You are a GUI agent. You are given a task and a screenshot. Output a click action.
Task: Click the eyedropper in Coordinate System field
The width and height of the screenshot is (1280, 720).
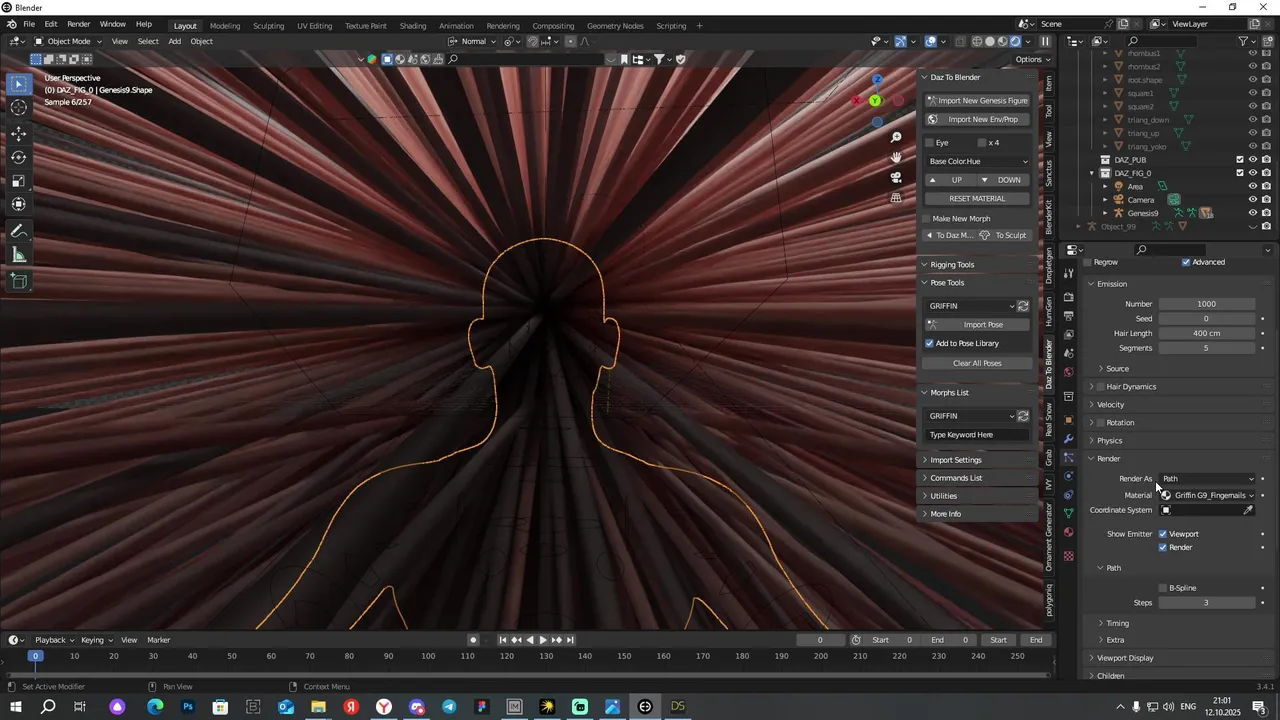pos(1248,510)
